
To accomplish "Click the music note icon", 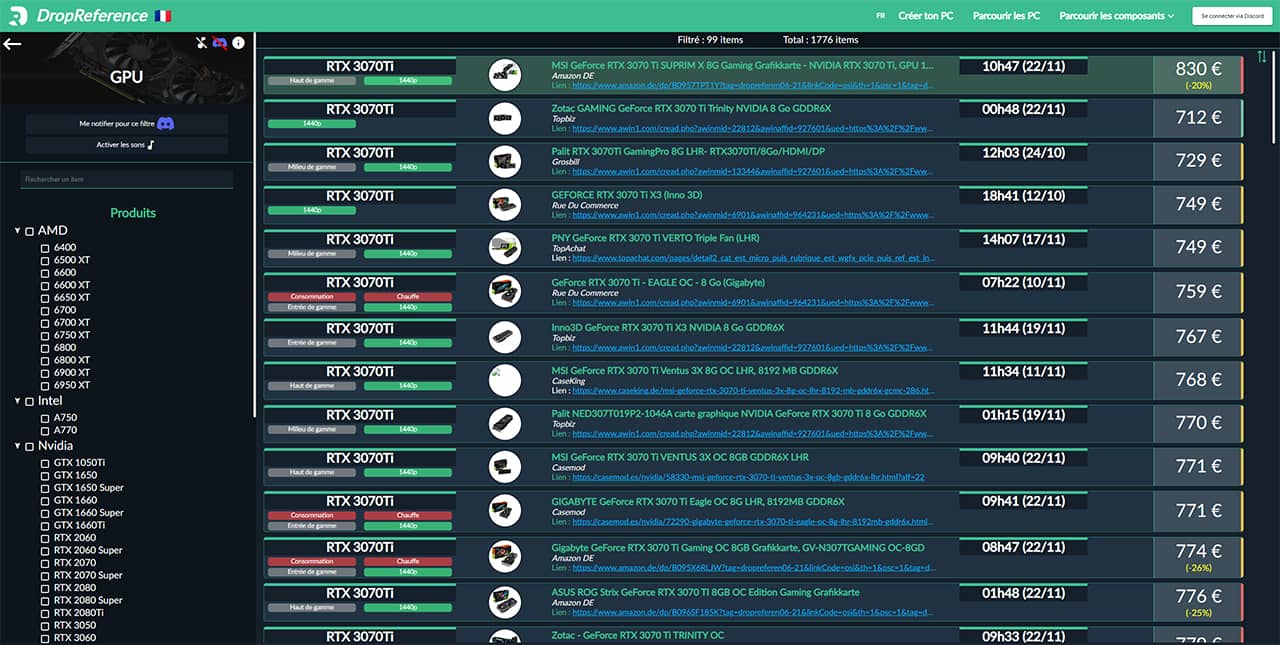I will [x=151, y=145].
